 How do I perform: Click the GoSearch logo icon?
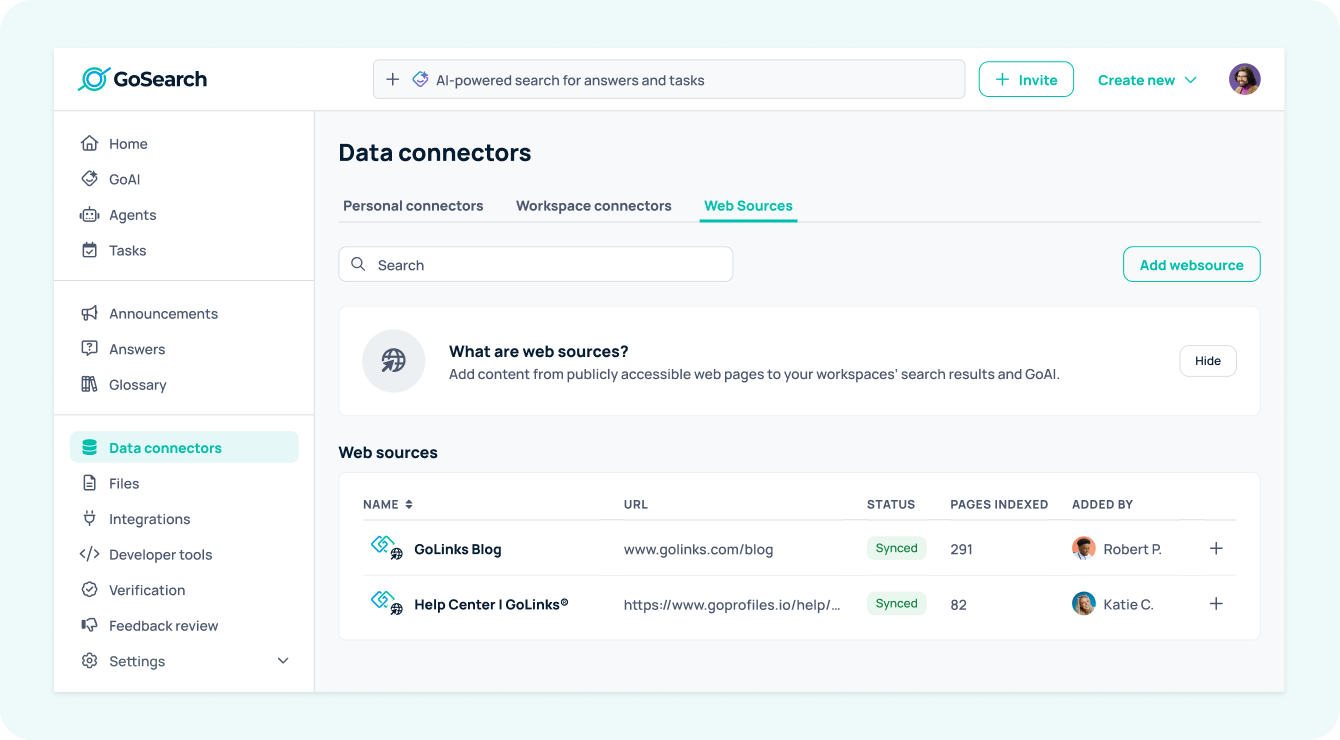(x=94, y=79)
